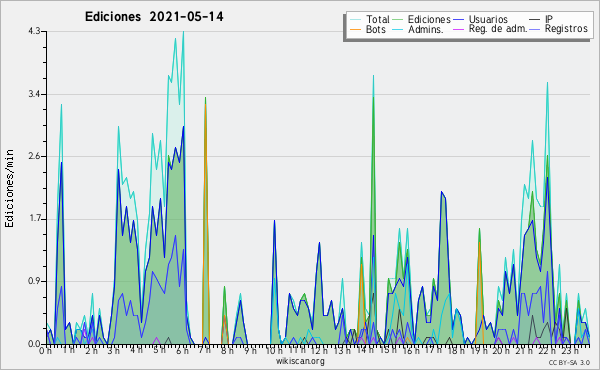
Task: Click the 'Total' legend label
Action: [x=377, y=19]
